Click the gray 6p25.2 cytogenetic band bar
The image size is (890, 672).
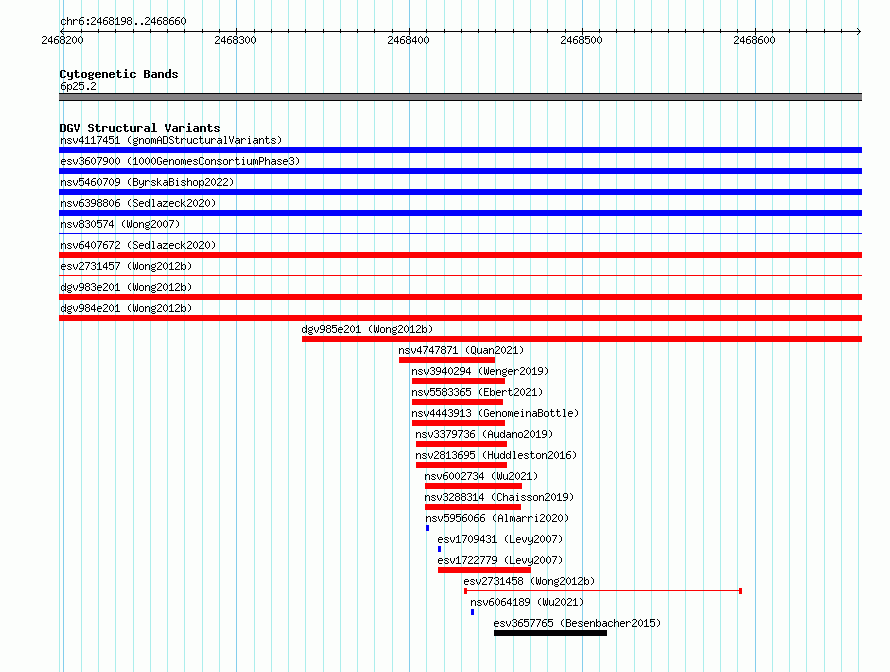pyautogui.click(x=460, y=97)
